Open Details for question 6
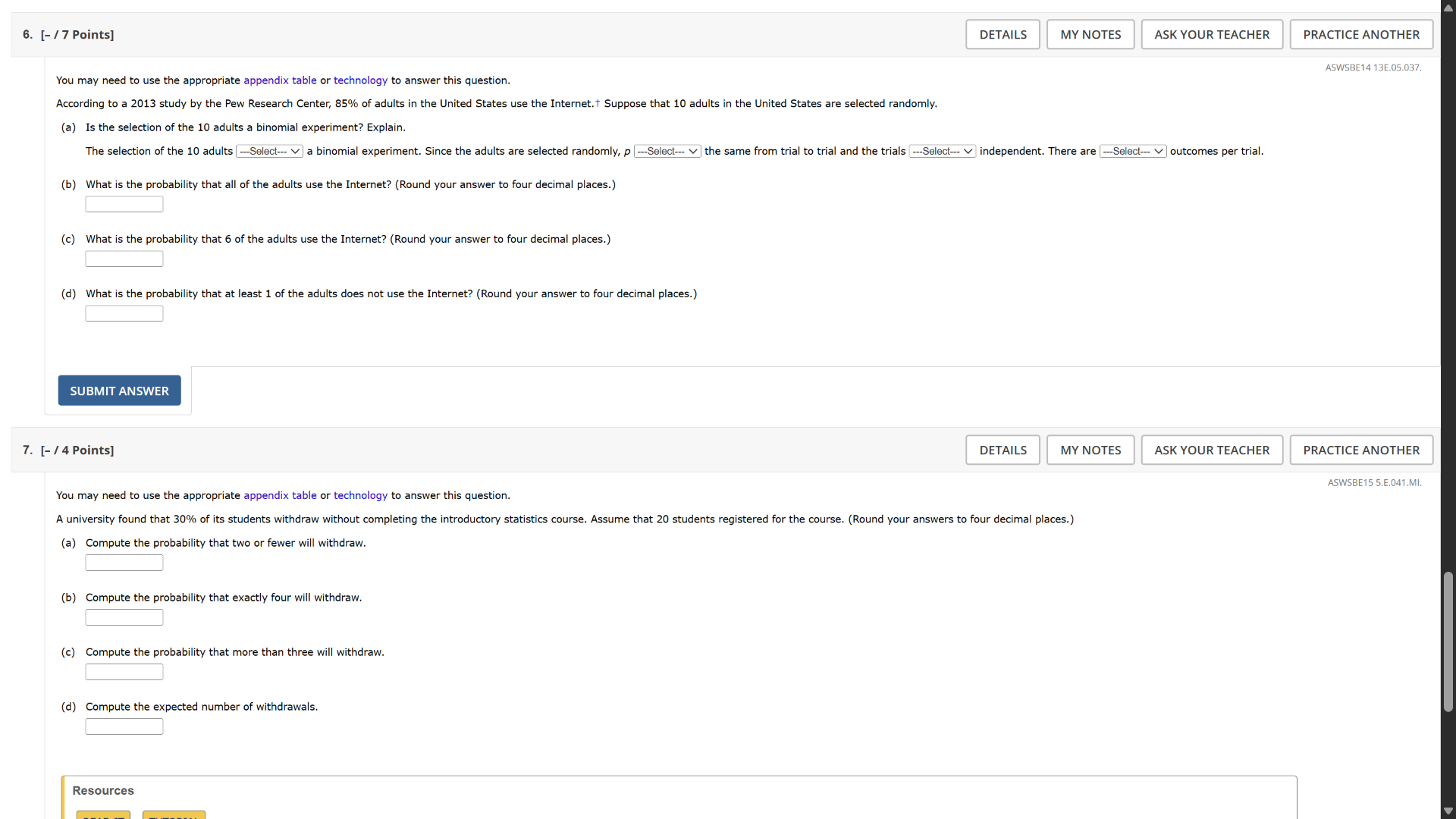 pos(1003,35)
